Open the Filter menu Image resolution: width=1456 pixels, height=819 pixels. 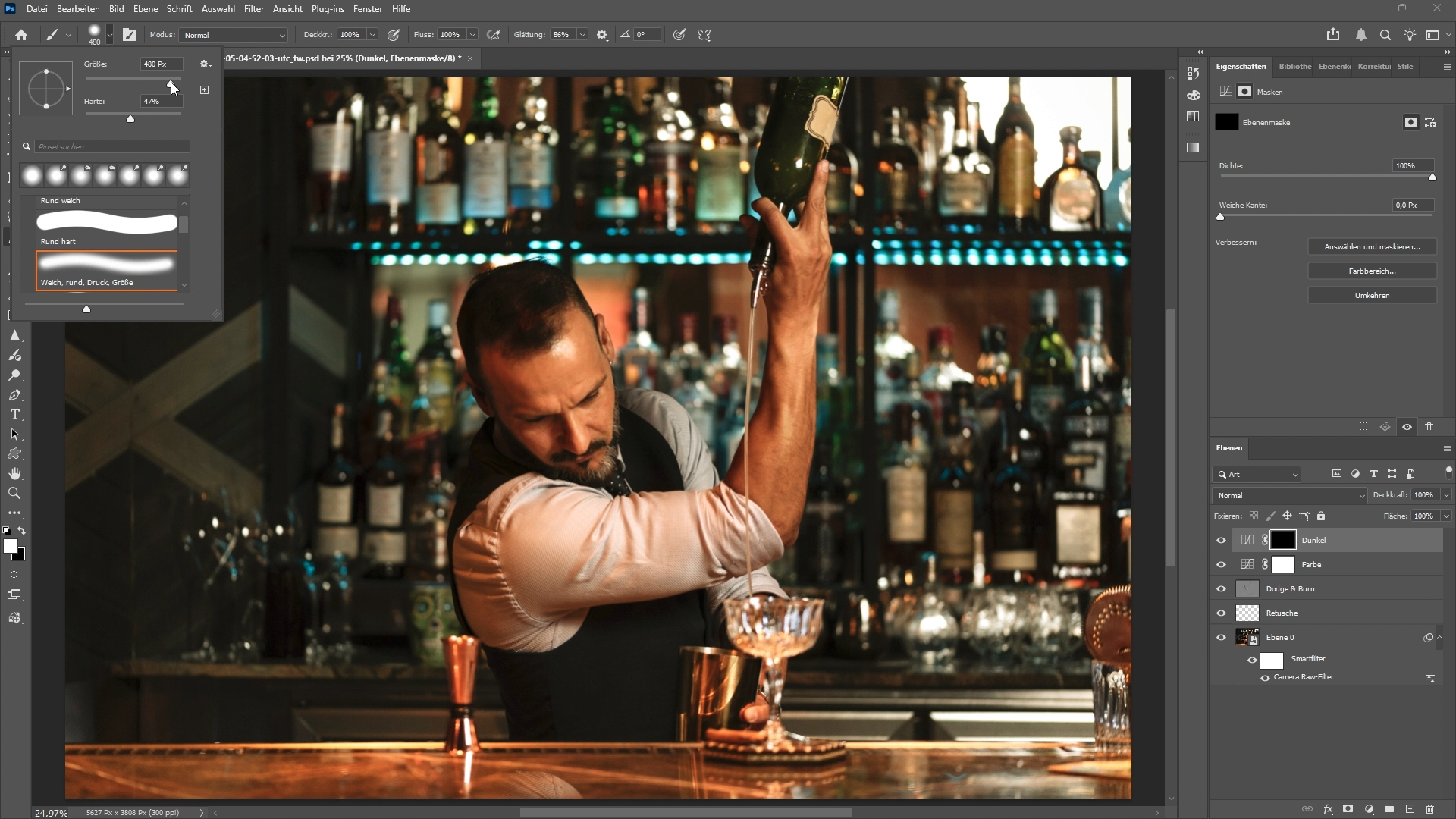point(253,9)
